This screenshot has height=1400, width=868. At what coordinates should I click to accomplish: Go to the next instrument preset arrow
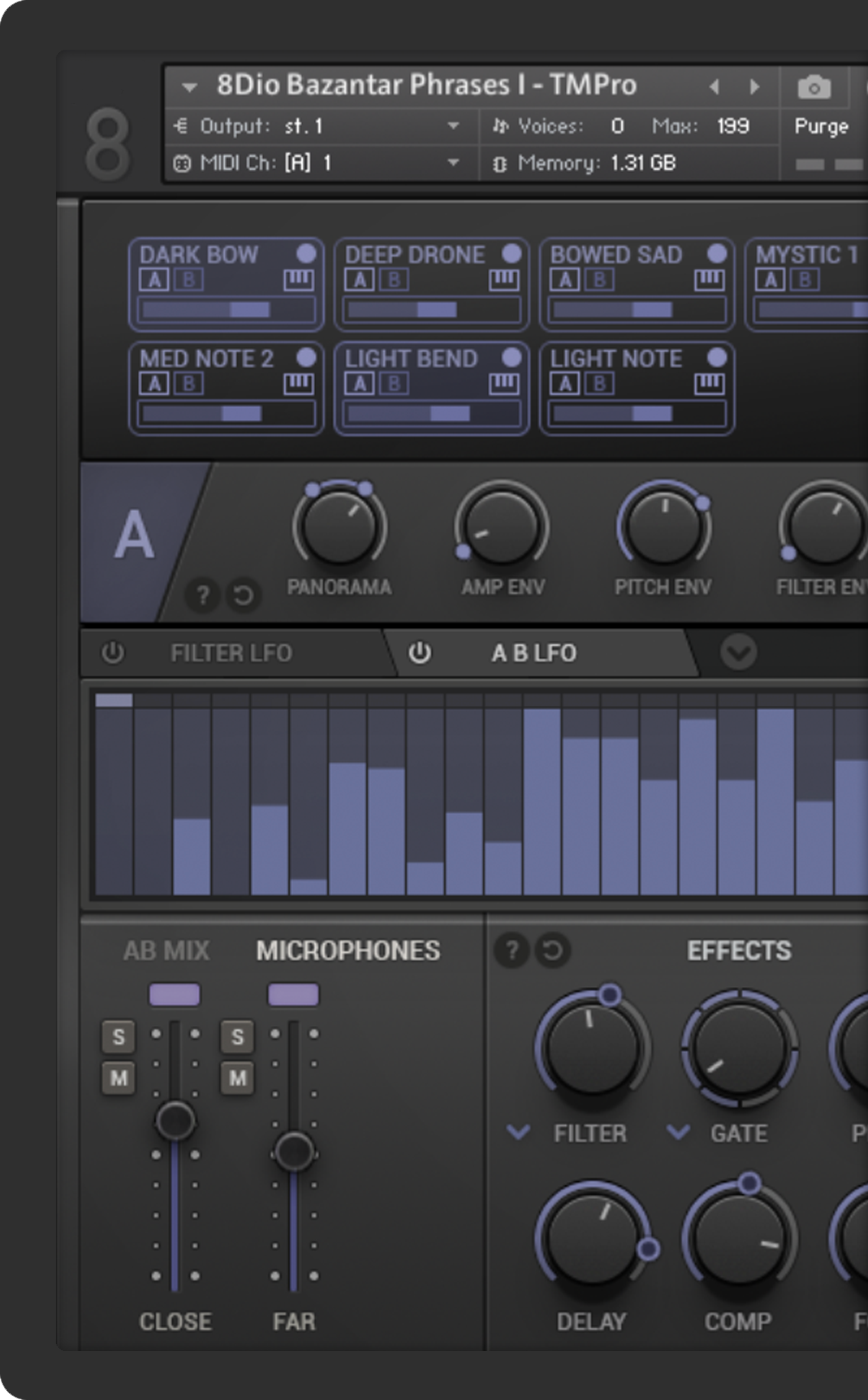click(755, 87)
